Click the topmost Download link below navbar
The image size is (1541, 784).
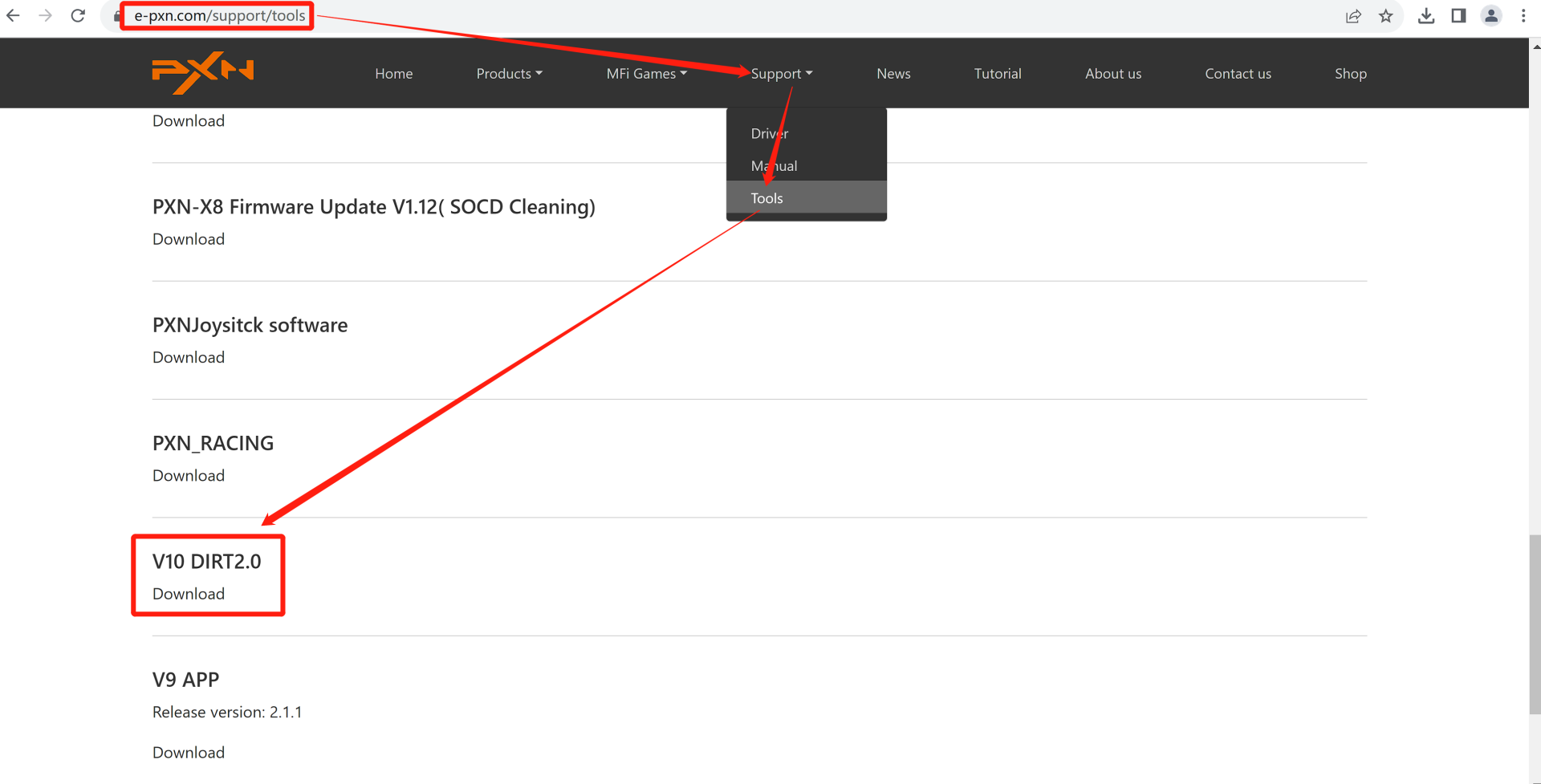tap(189, 120)
